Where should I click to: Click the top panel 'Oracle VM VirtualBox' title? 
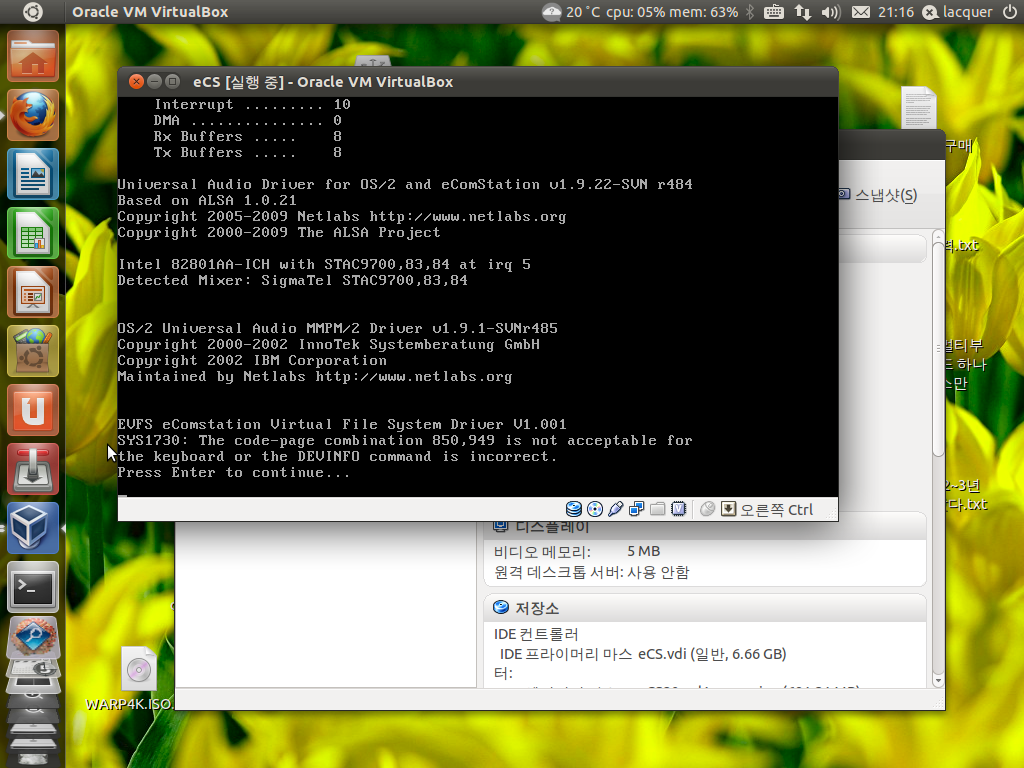[150, 12]
